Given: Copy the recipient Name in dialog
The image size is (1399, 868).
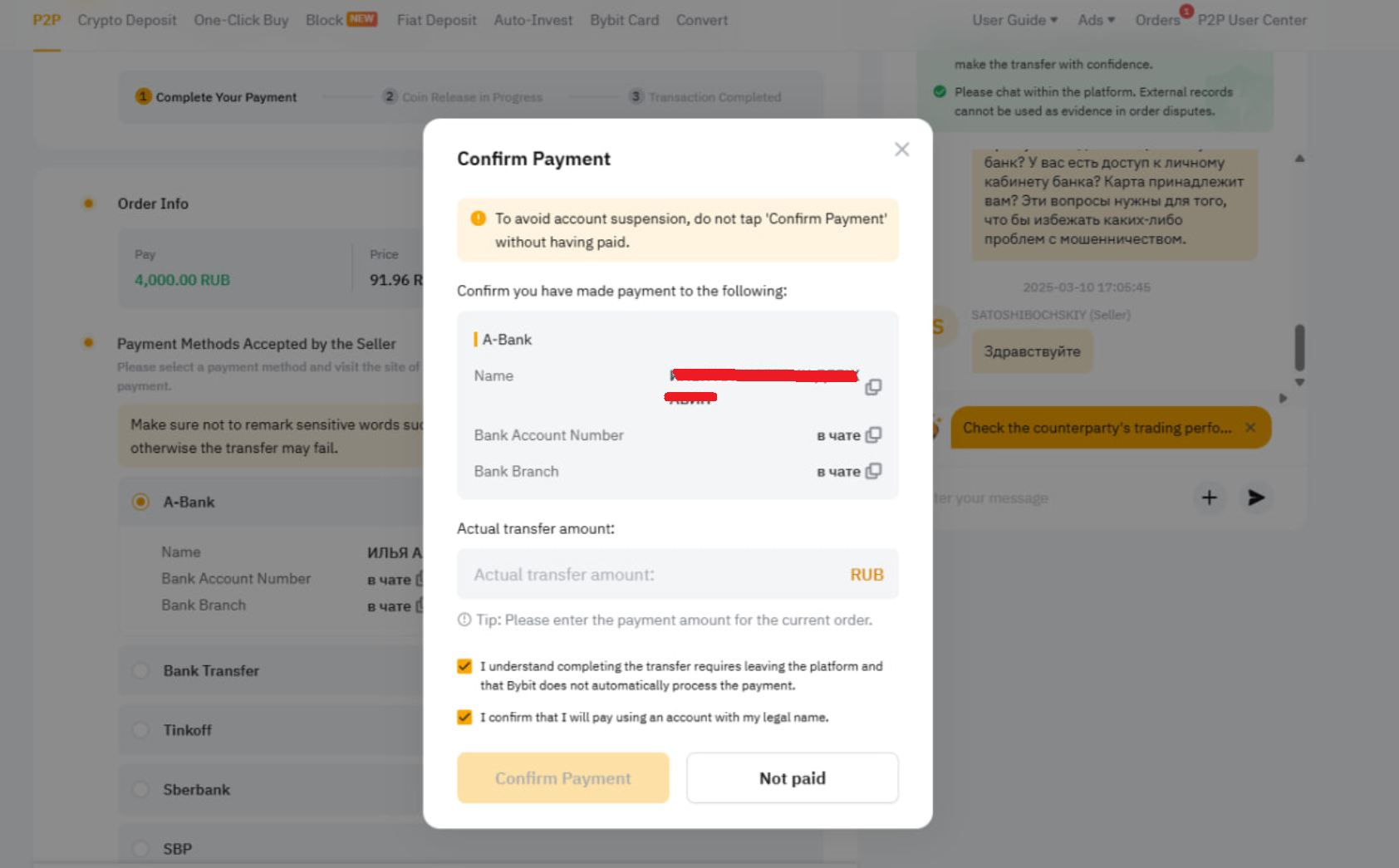Looking at the screenshot, I should tap(873, 387).
